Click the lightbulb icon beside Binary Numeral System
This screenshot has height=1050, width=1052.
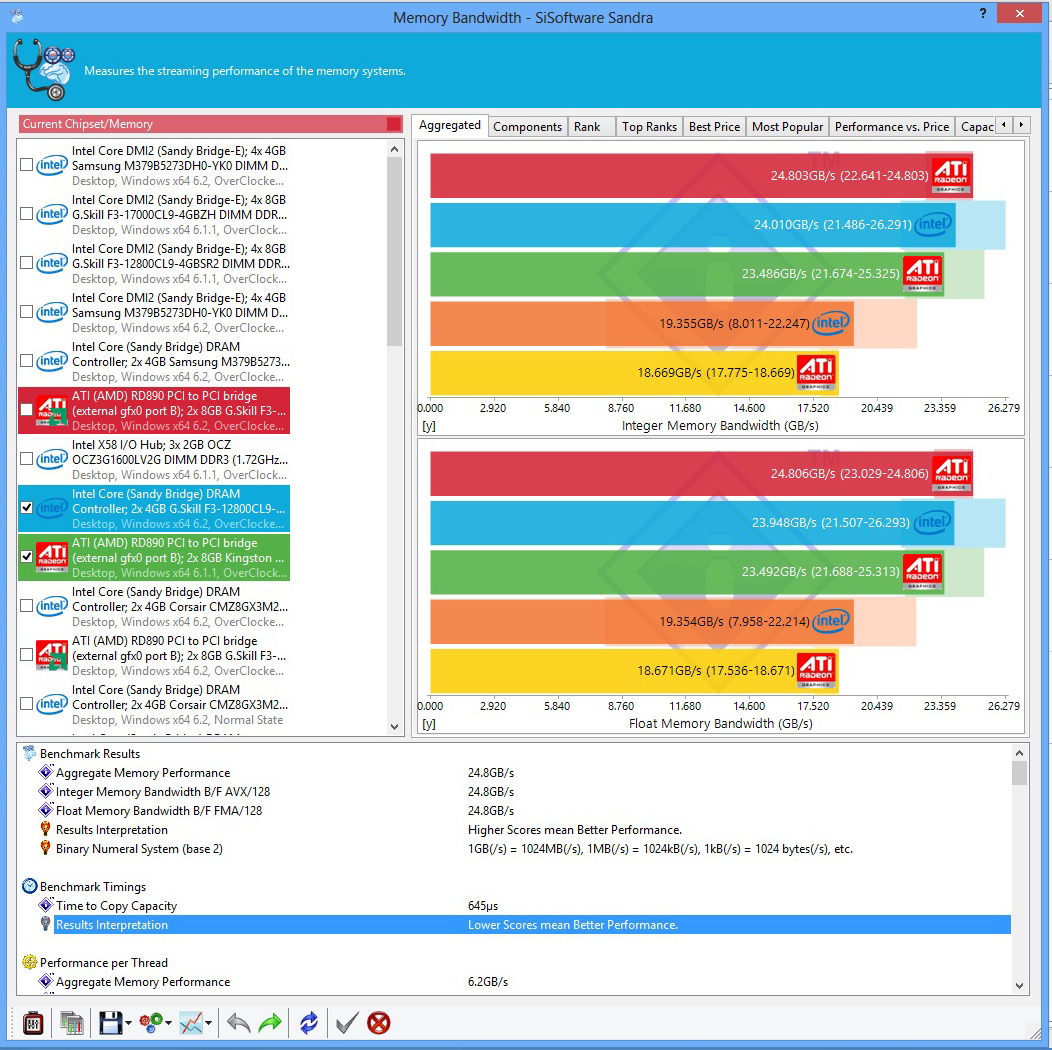(46, 848)
